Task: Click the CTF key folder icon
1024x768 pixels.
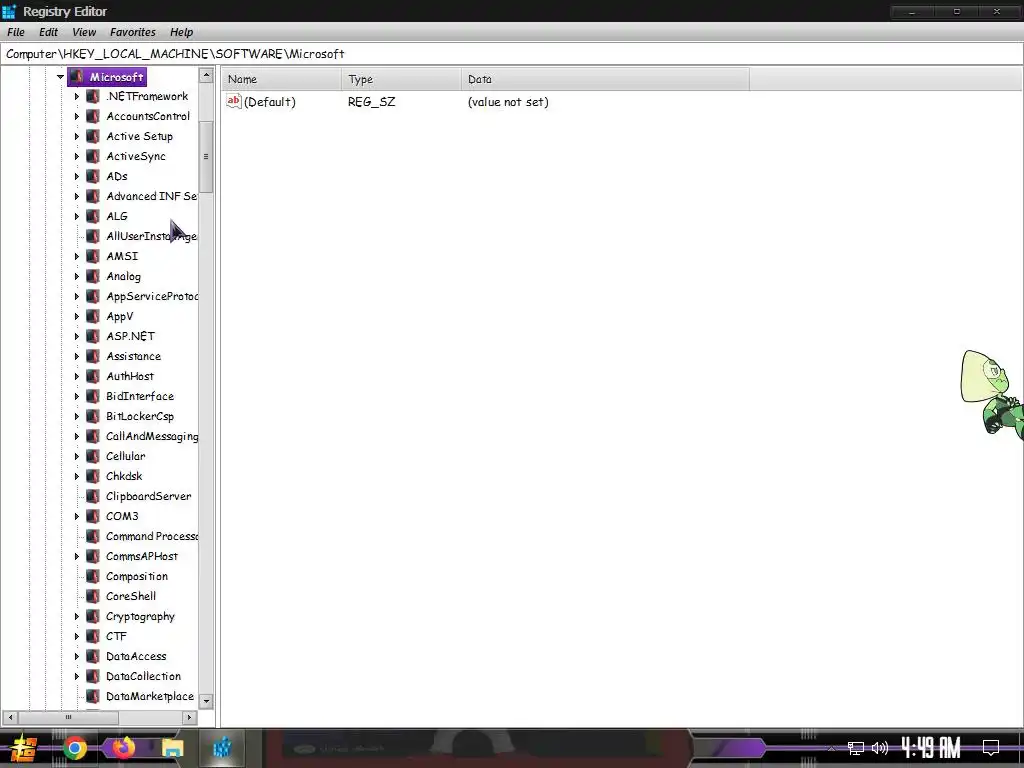Action: pyautogui.click(x=93, y=636)
